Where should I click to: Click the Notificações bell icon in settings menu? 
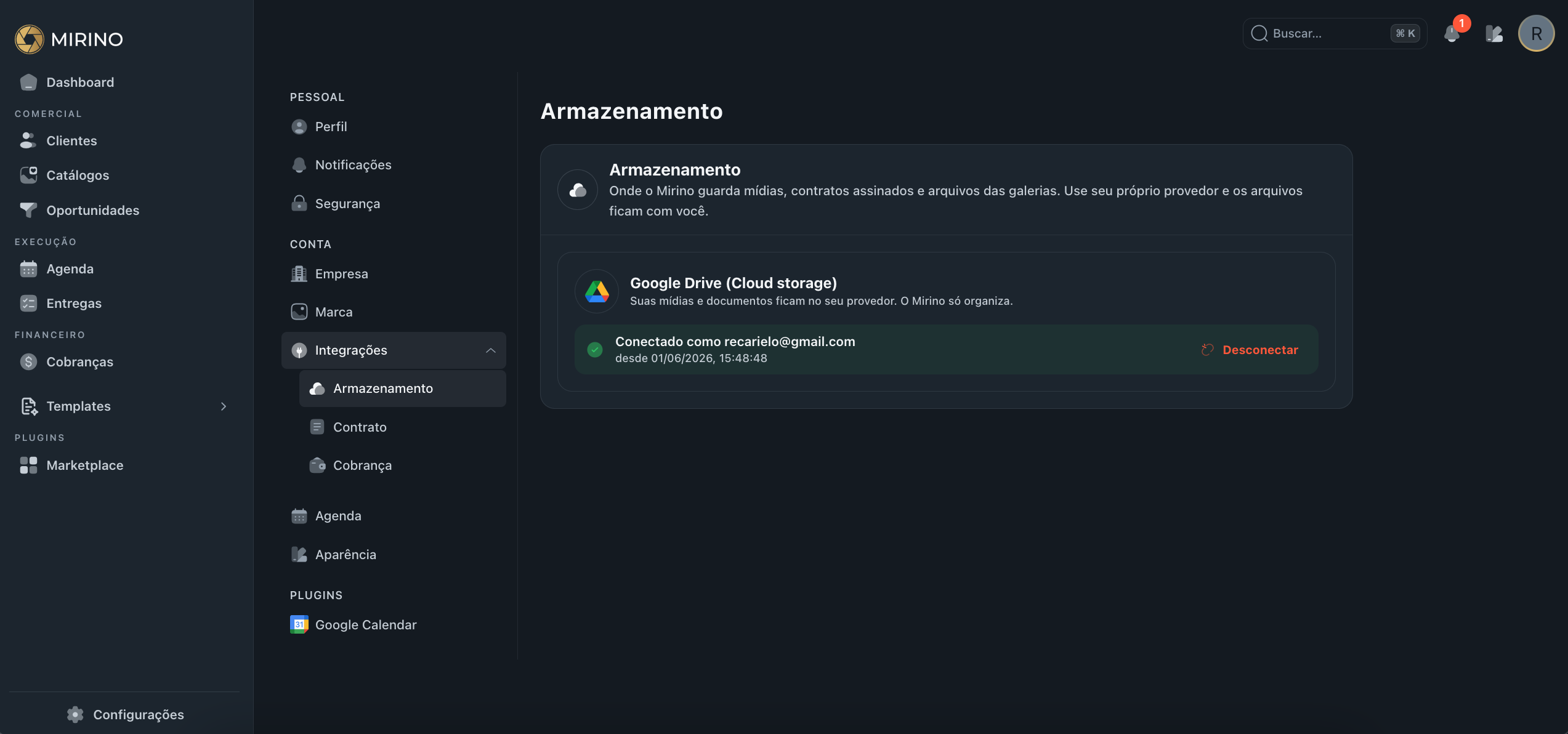tap(299, 164)
